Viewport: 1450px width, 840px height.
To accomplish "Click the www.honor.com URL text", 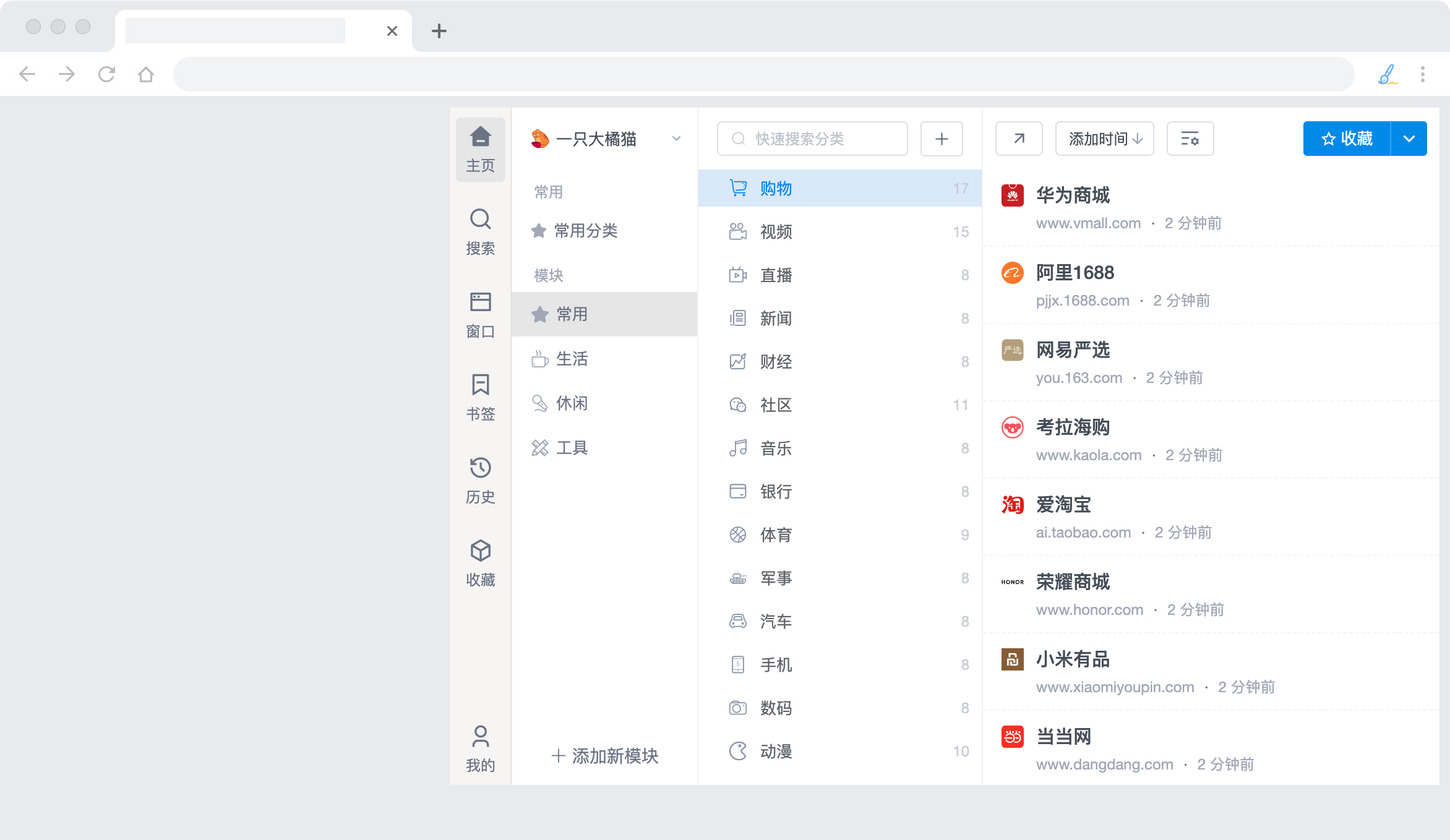I will [x=1089, y=610].
